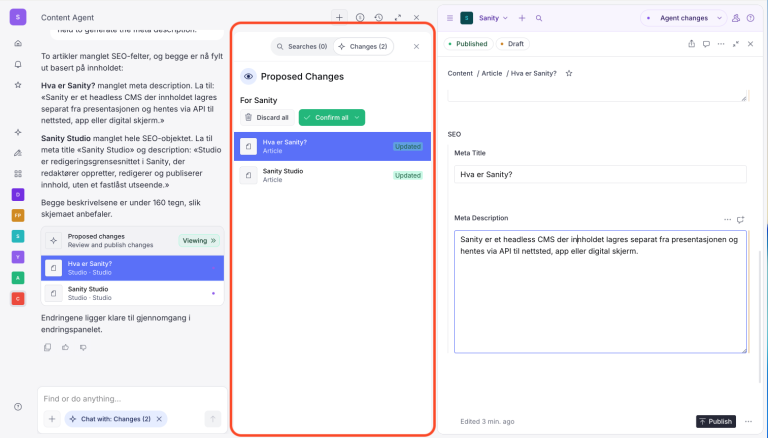Click the star to favorite Hva er Sanity?

tap(569, 73)
